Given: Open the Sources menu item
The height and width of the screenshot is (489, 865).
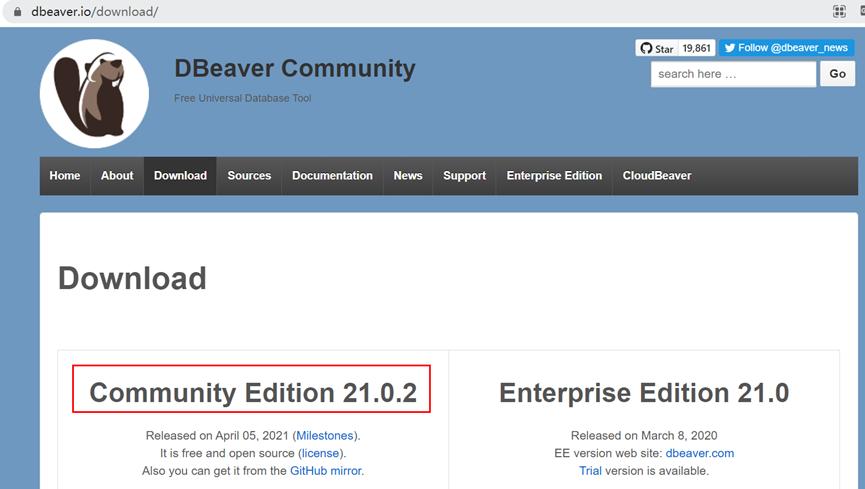Looking at the screenshot, I should coord(249,176).
